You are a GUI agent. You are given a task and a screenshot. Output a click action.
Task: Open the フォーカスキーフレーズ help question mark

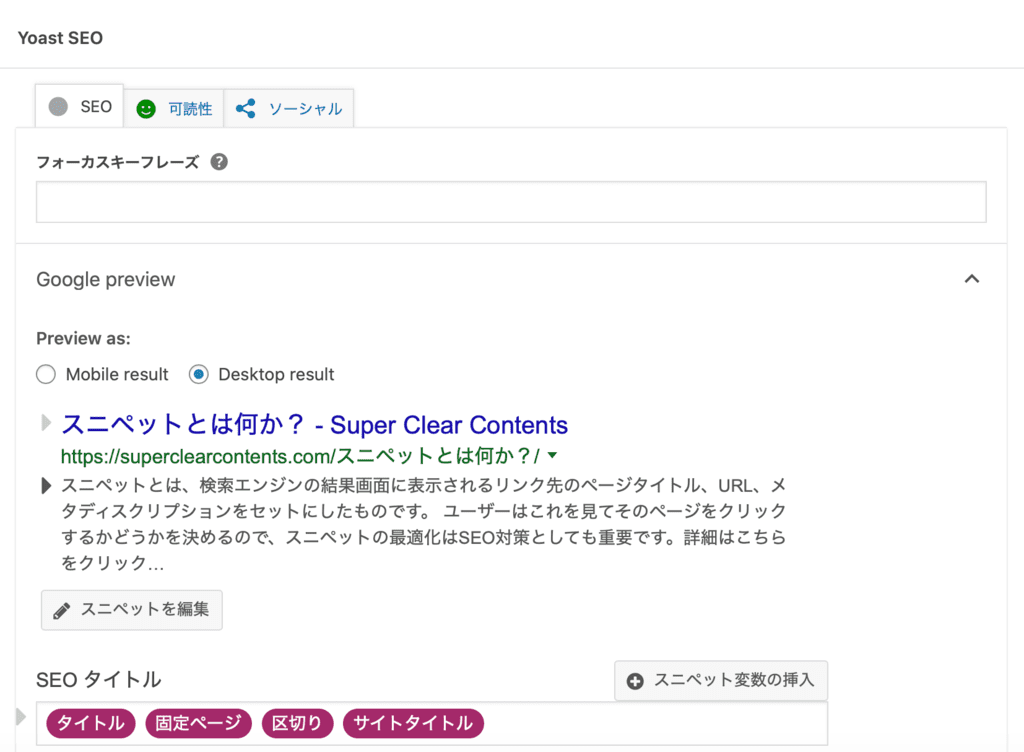pyautogui.click(x=218, y=161)
